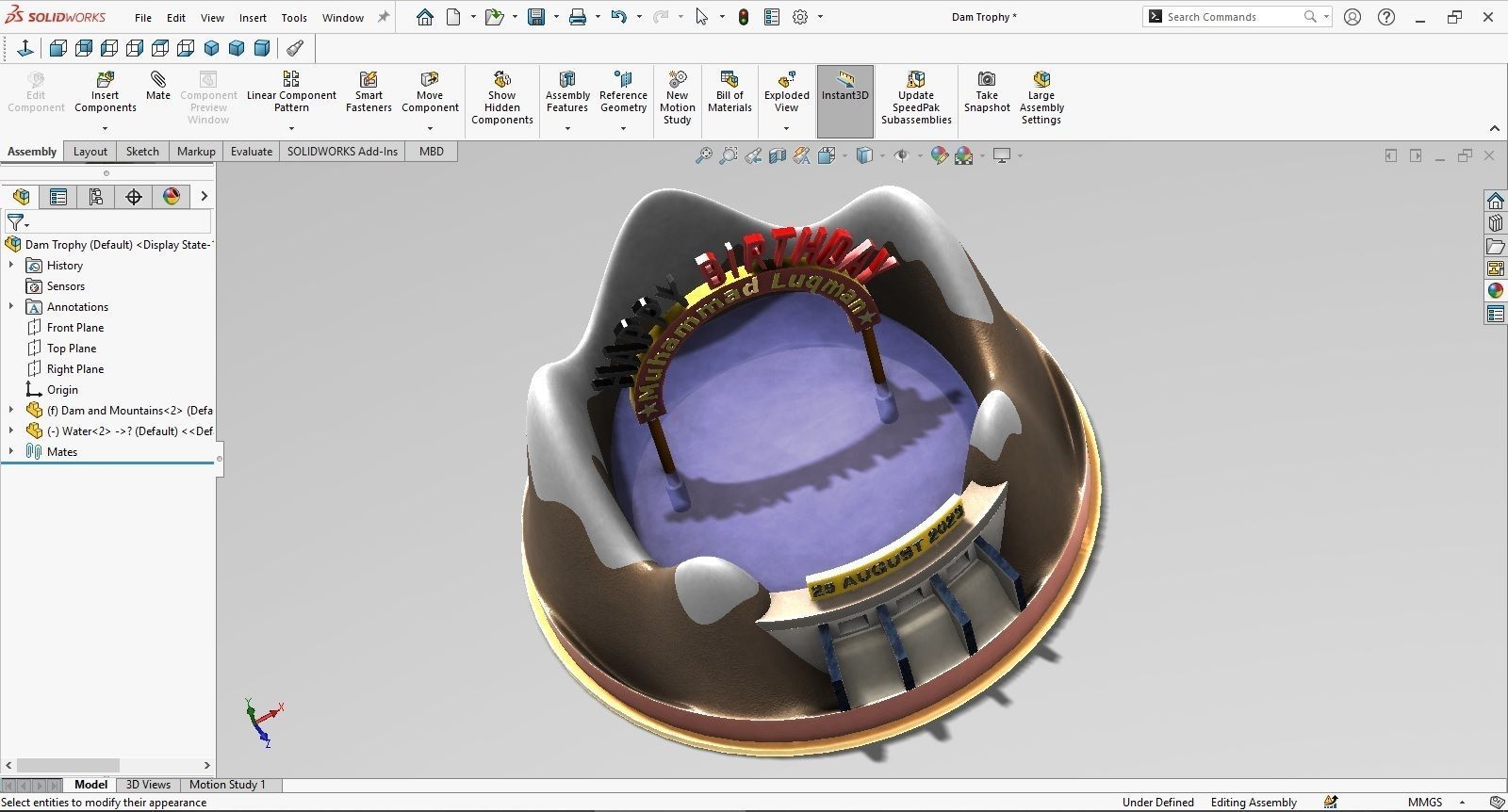
Task: Open the DisplayManager tab icon
Action: click(172, 196)
